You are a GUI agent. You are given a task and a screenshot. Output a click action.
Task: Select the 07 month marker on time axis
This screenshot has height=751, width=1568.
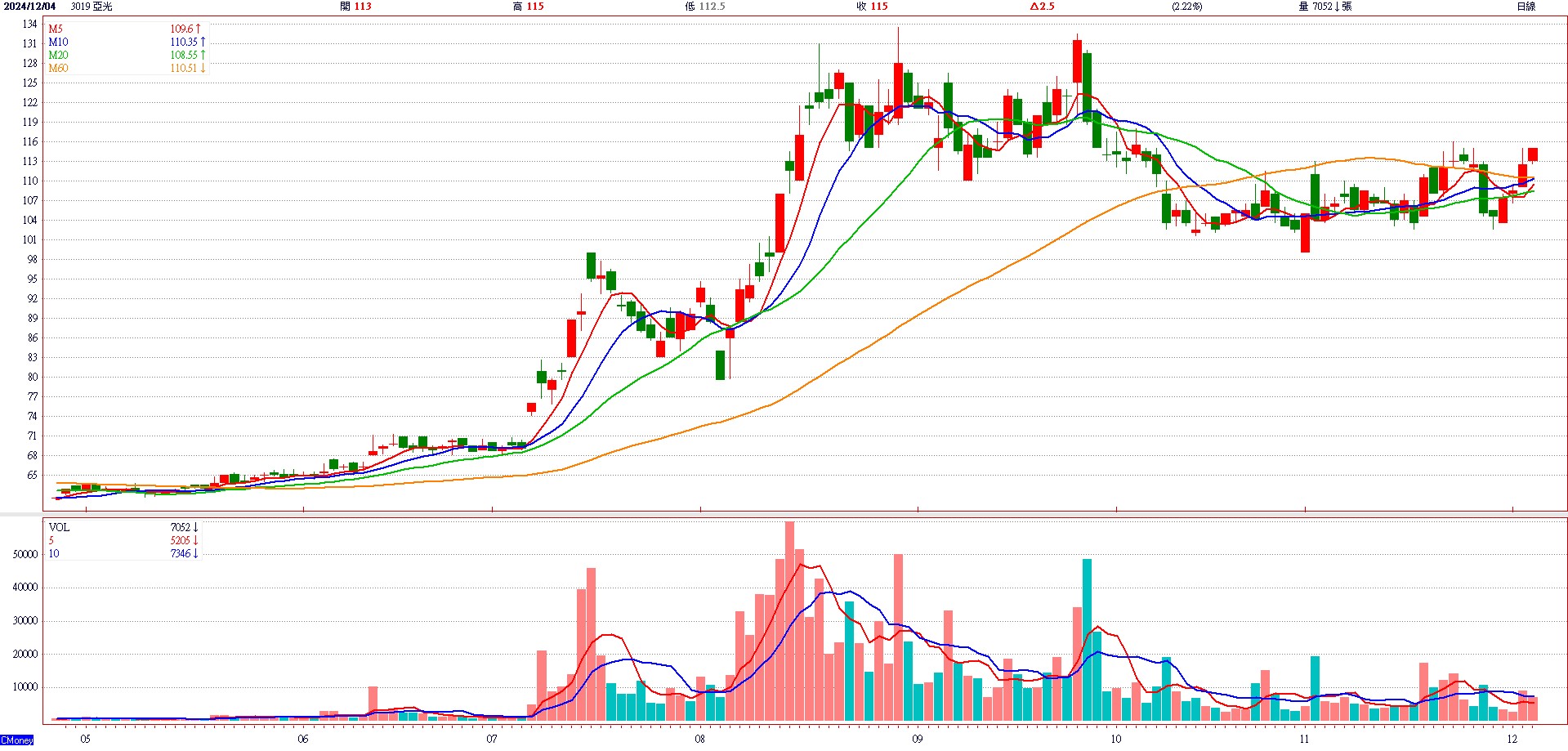point(492,739)
